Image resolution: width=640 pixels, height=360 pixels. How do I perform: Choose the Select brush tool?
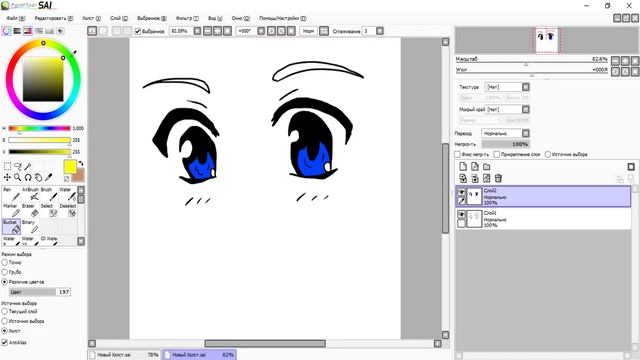click(49, 211)
